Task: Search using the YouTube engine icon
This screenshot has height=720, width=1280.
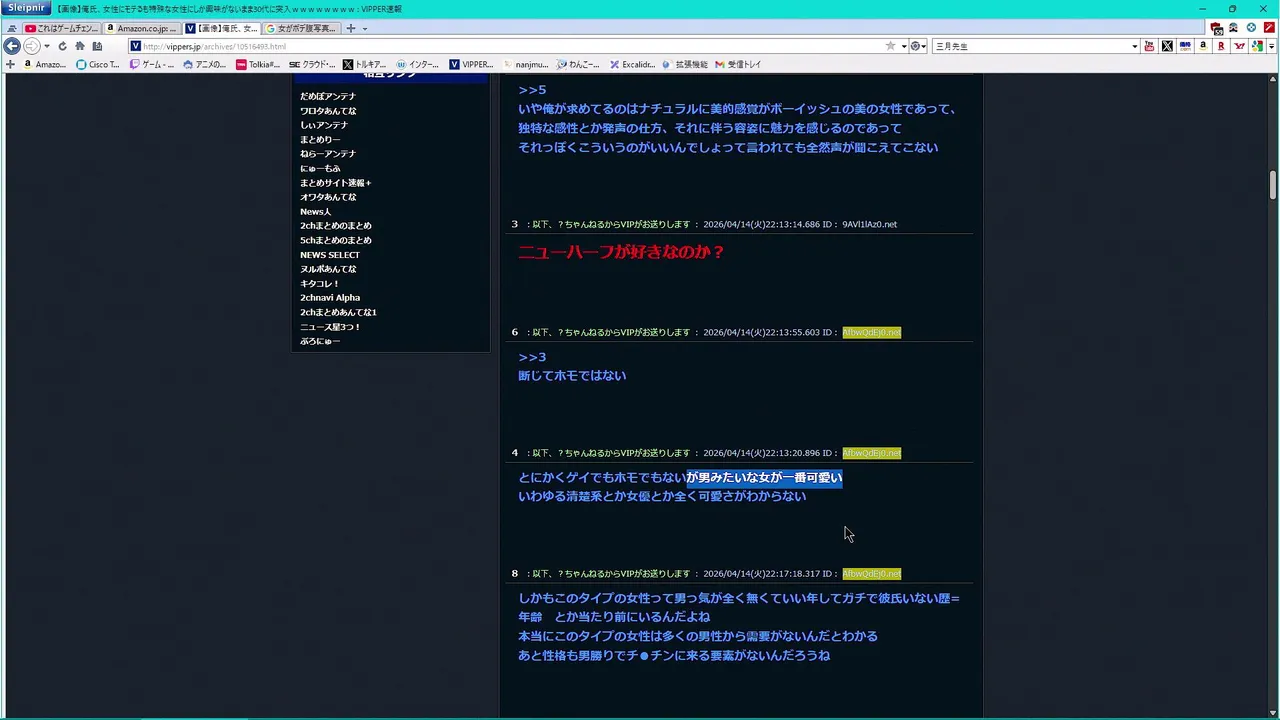Action: [1149, 46]
